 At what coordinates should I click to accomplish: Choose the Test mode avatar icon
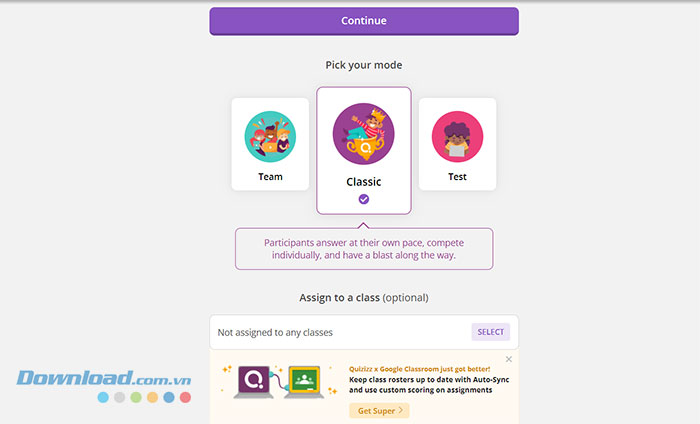click(457, 137)
